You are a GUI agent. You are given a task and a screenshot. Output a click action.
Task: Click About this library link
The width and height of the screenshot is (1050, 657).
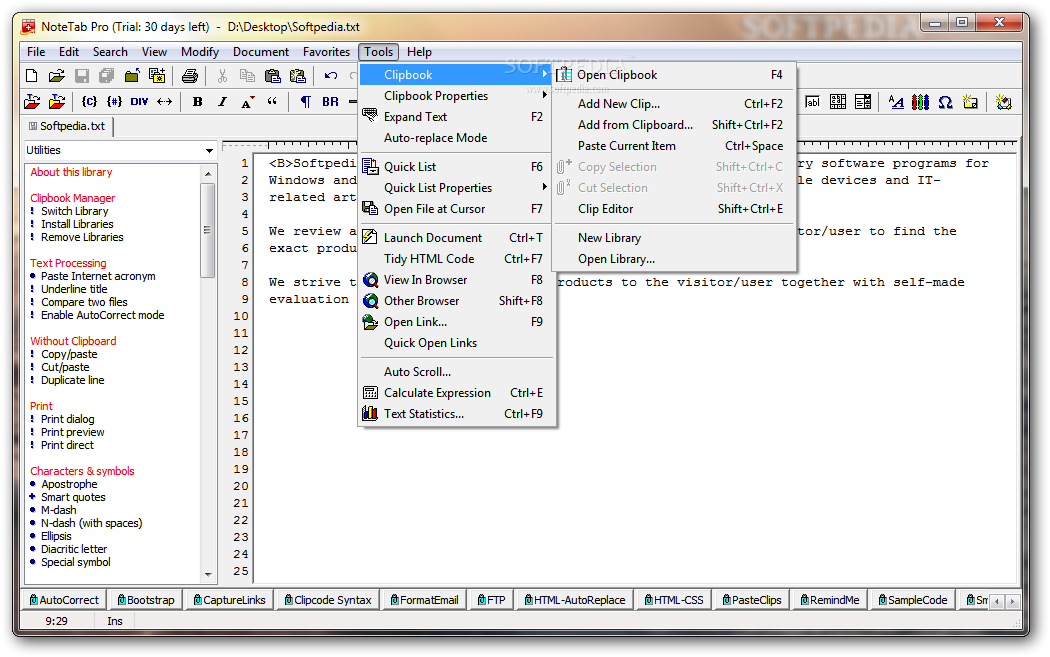[71, 172]
